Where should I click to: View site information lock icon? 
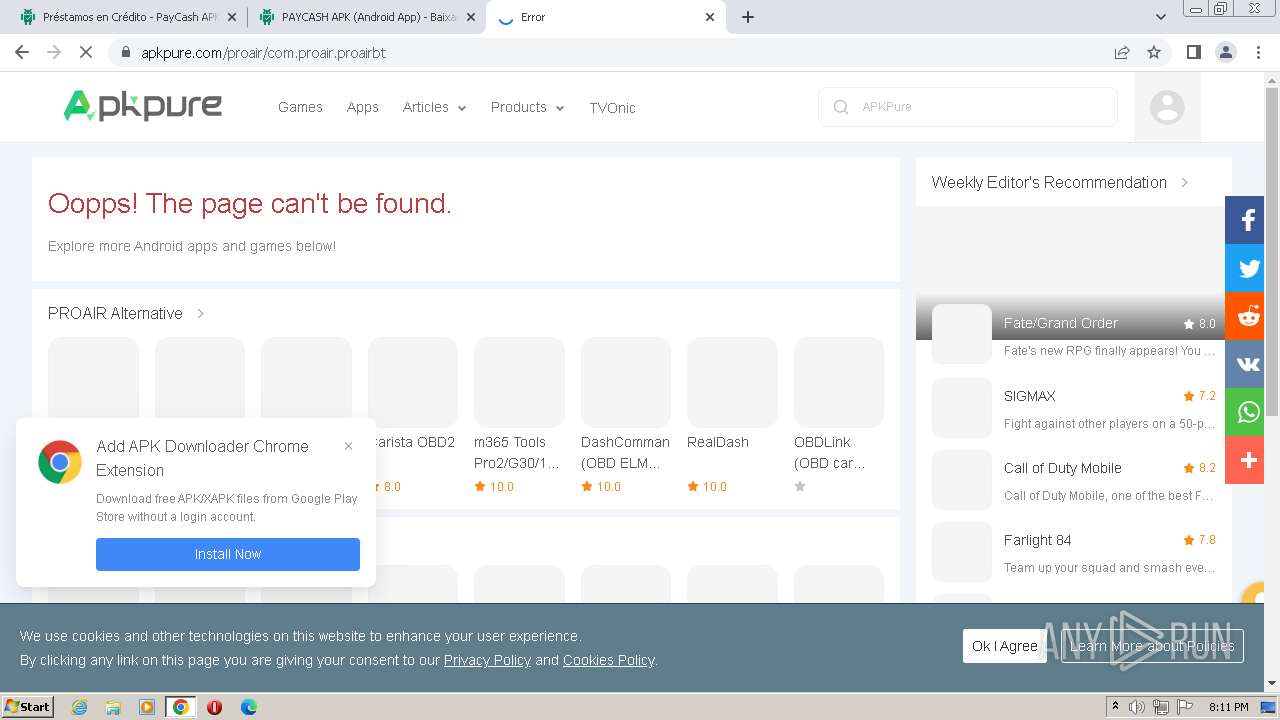(125, 52)
